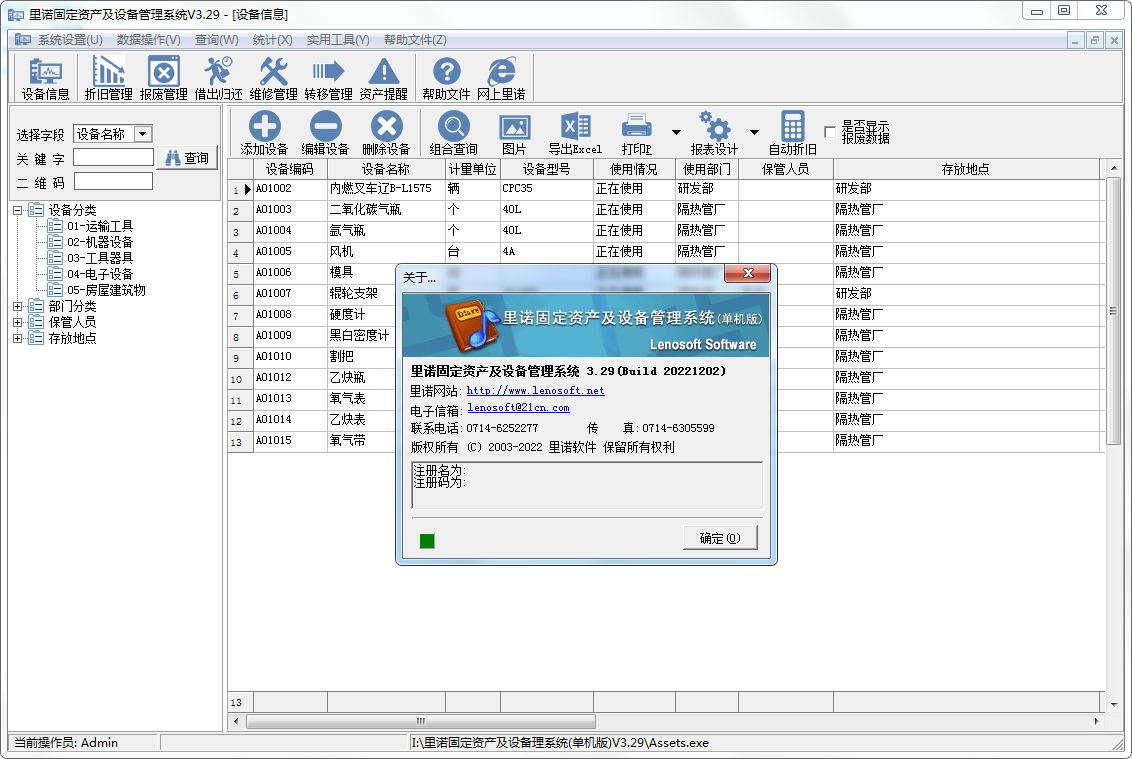Select cell CPC35
The width and height of the screenshot is (1132, 759).
point(547,188)
